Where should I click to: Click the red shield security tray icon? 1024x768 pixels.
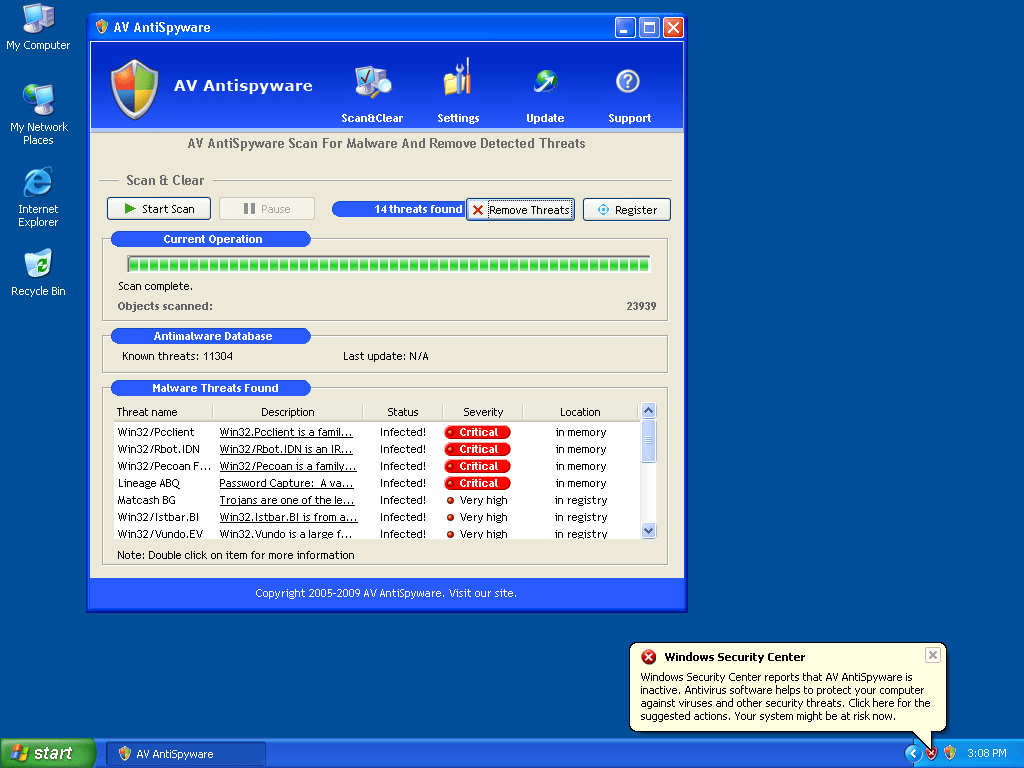(931, 753)
